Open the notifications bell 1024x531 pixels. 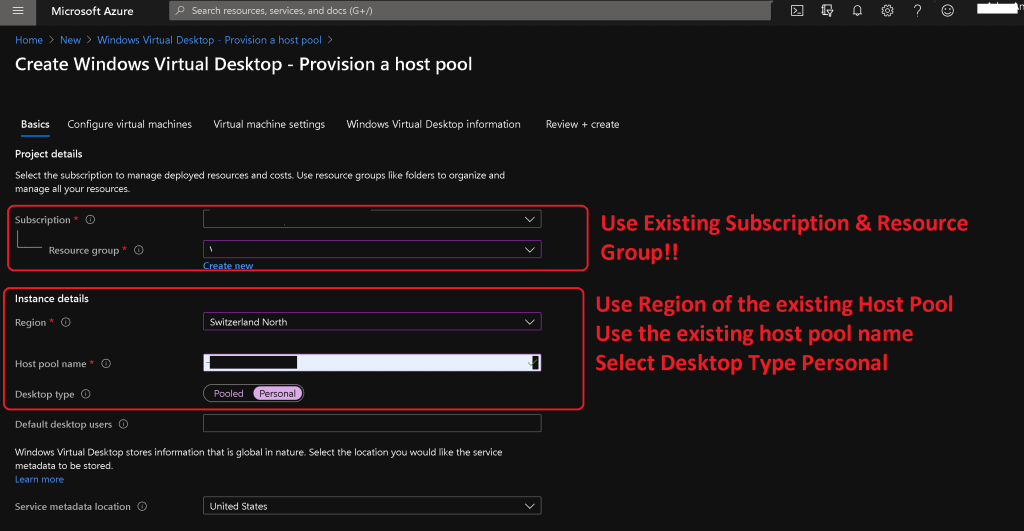point(857,10)
